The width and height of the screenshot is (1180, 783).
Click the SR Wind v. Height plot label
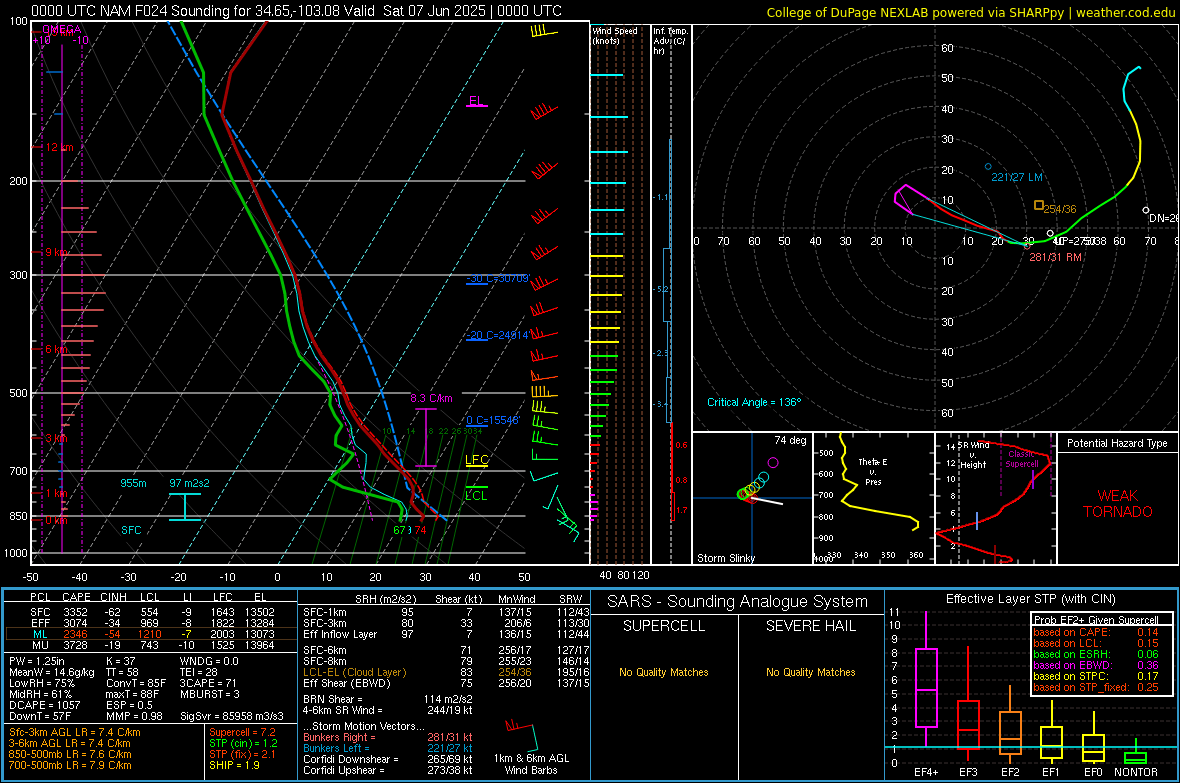coord(973,455)
